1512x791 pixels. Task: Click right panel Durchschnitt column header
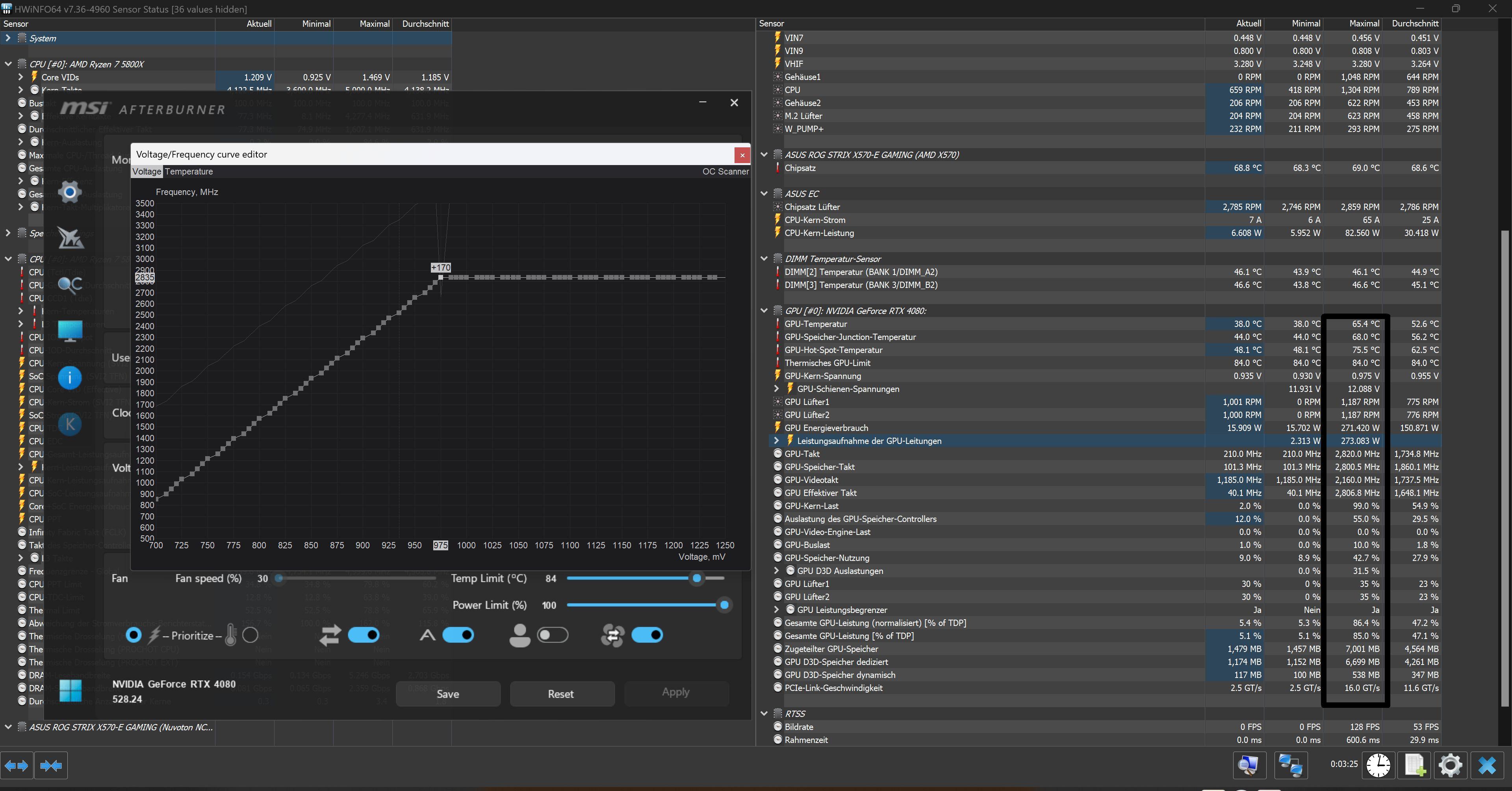tap(1412, 24)
